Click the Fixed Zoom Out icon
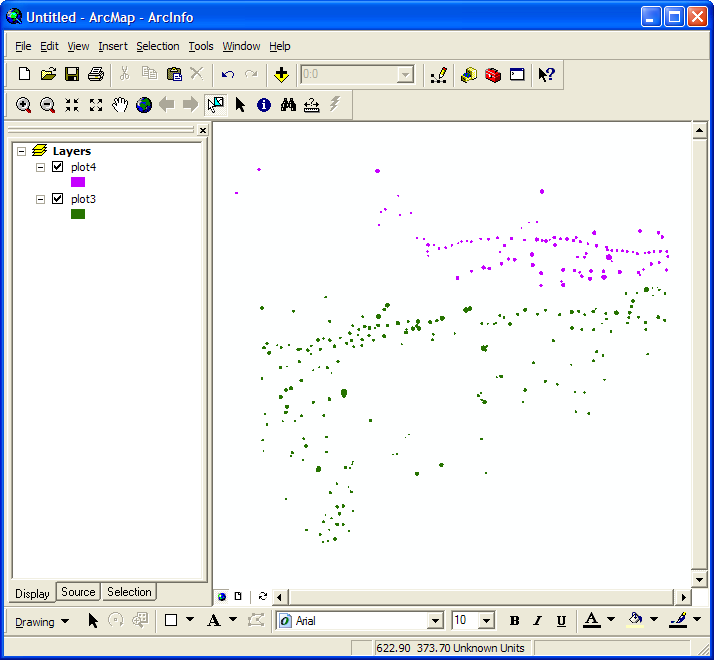This screenshot has height=660, width=714. 96,105
